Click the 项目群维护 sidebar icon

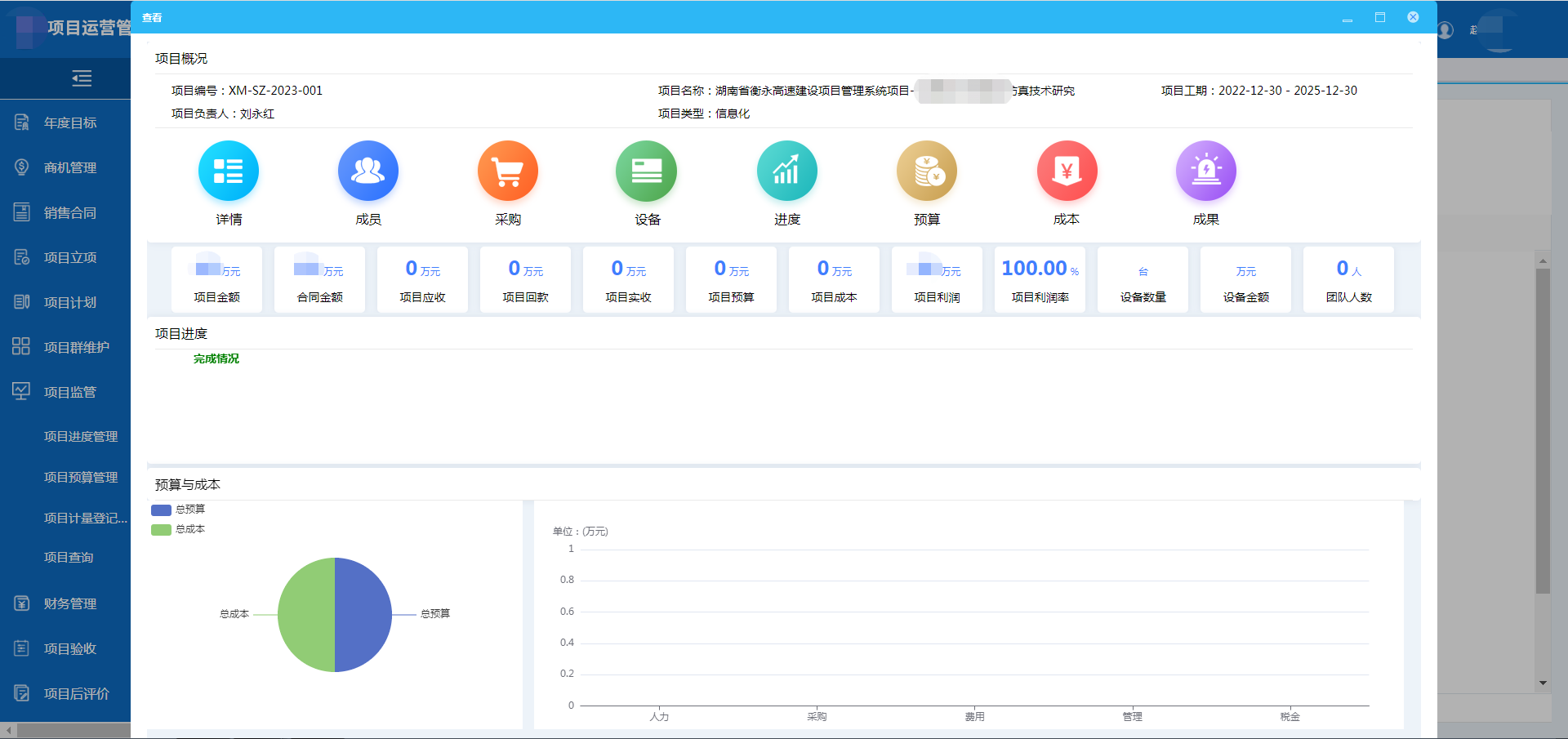tap(21, 346)
